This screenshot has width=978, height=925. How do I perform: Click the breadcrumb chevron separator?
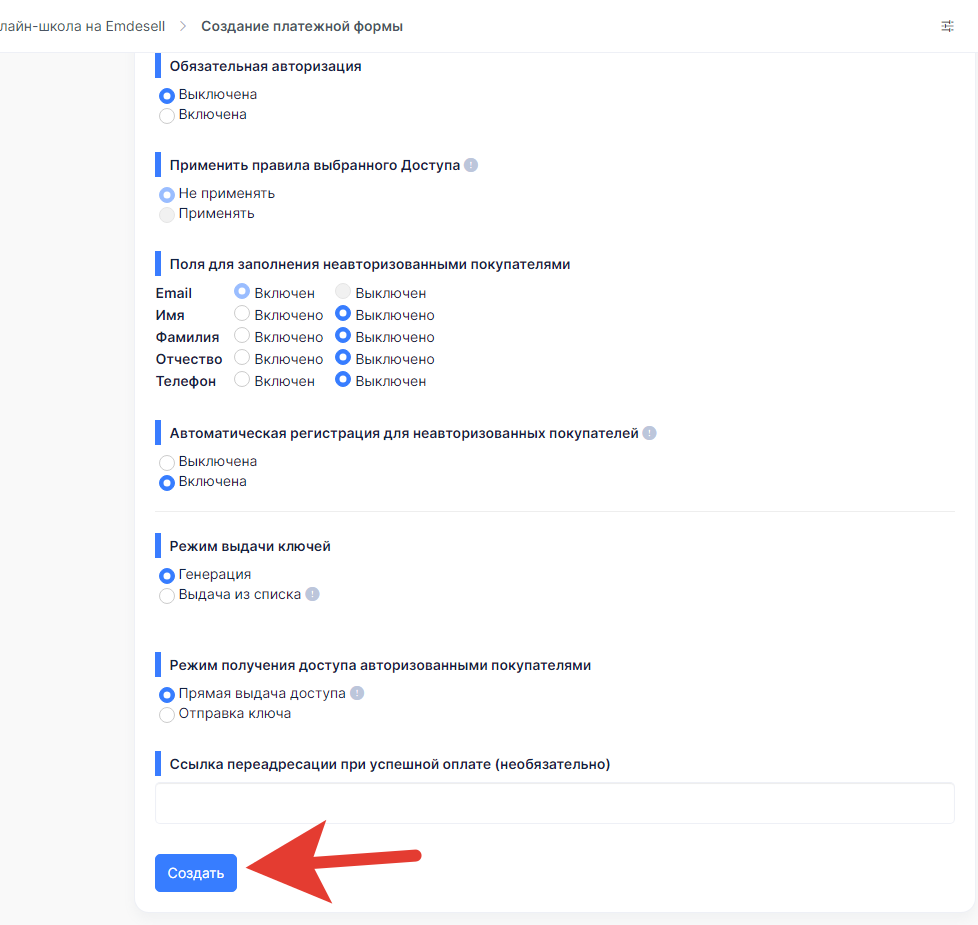pyautogui.click(x=183, y=26)
